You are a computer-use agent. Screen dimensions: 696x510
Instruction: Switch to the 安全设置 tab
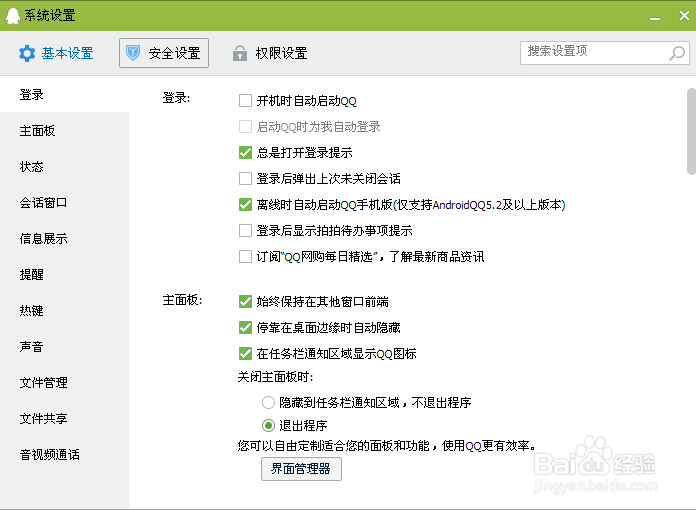point(164,53)
